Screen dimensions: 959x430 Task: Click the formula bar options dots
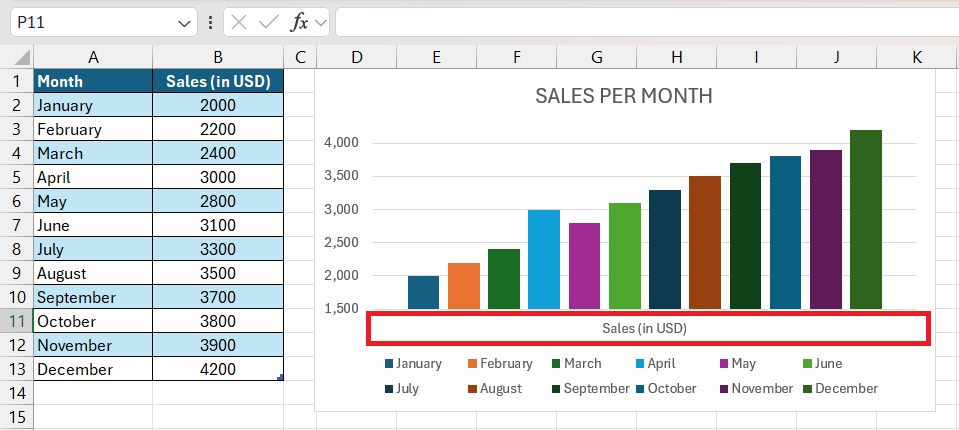click(x=210, y=23)
